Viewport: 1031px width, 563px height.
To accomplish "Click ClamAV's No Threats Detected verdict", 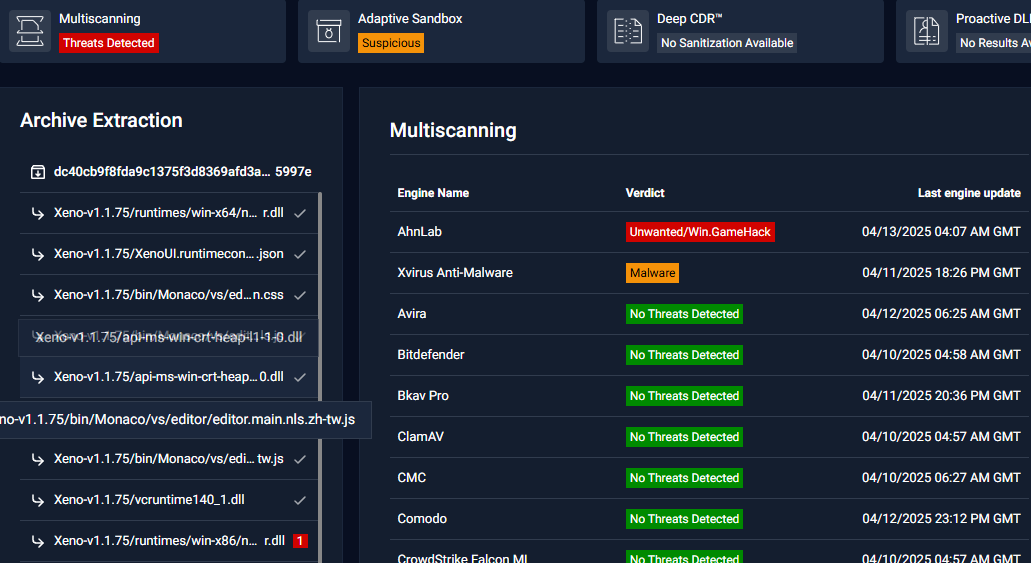I will point(684,437).
